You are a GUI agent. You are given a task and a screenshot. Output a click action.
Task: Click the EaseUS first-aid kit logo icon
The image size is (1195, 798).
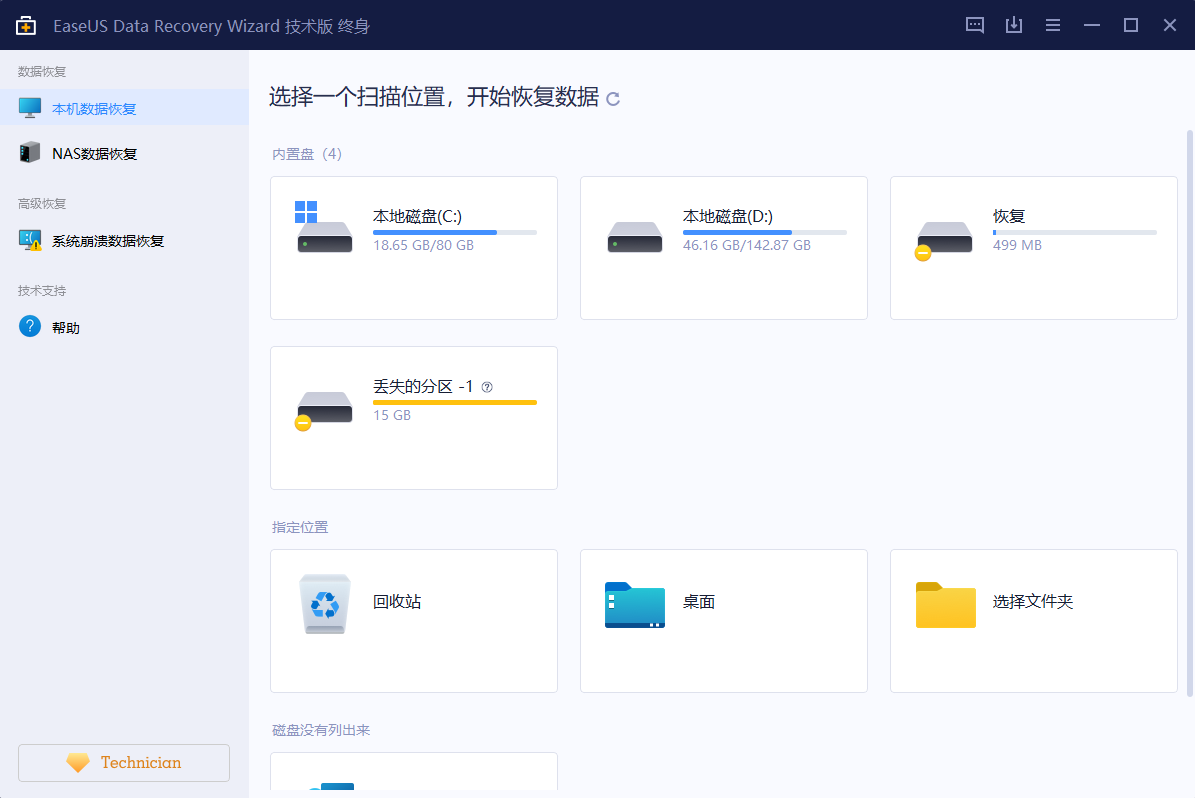point(26,25)
